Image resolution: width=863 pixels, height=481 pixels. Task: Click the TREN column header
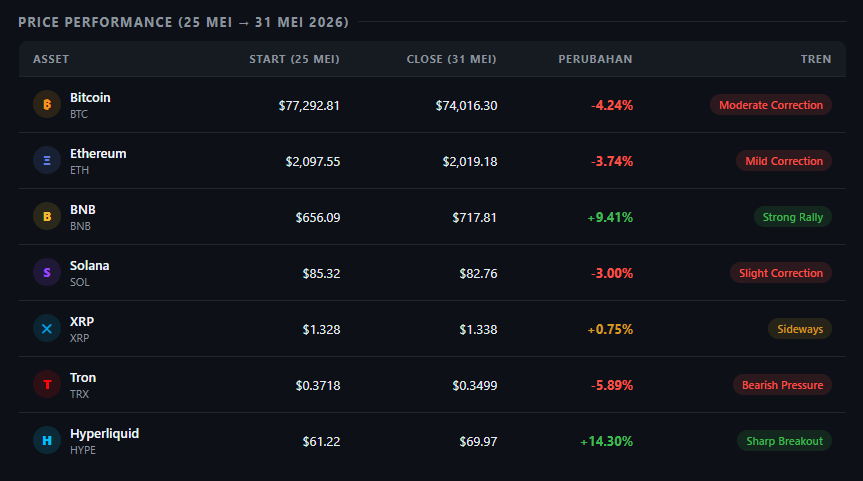click(816, 59)
